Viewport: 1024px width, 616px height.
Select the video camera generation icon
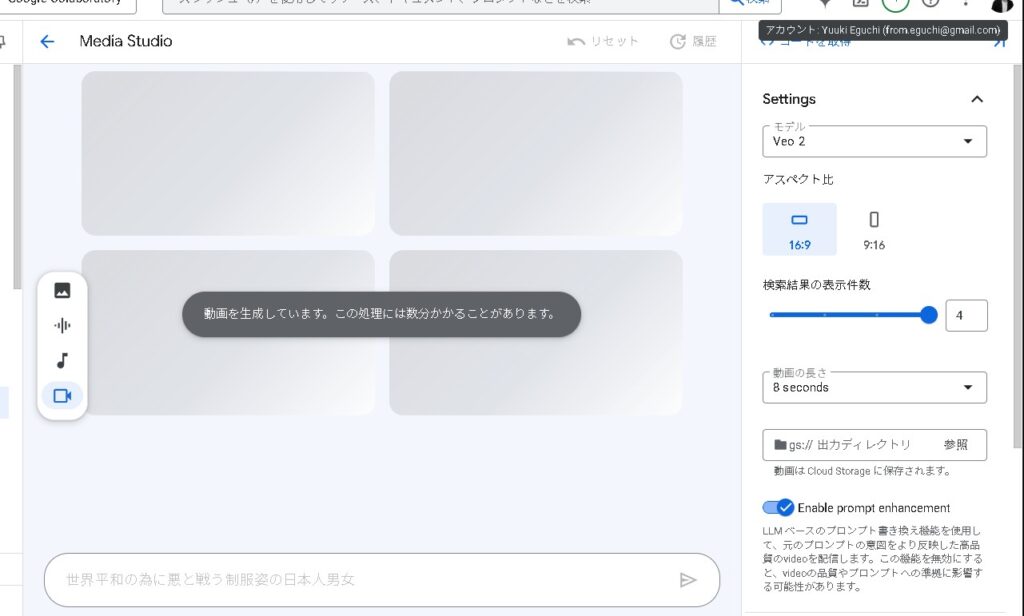(x=62, y=396)
